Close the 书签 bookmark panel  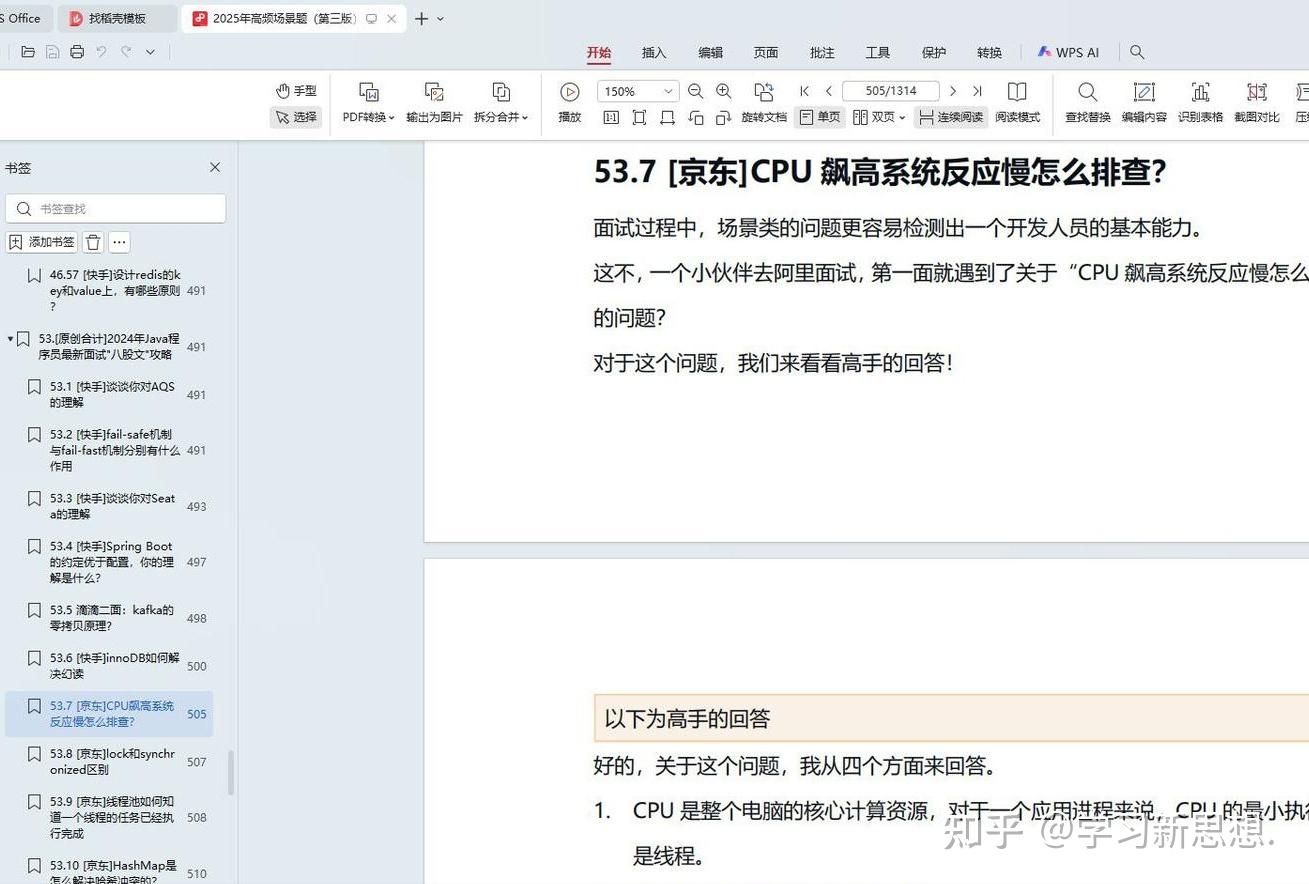click(215, 167)
